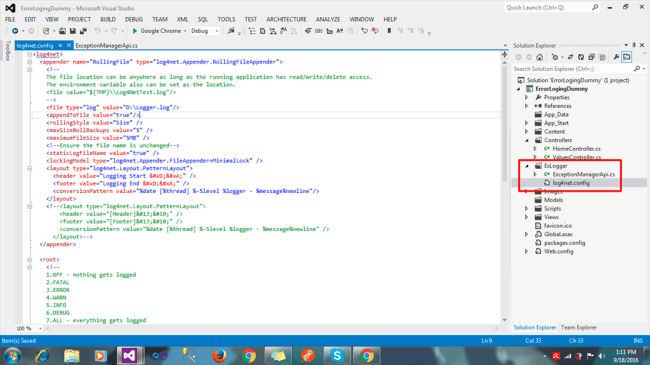Image resolution: width=650 pixels, height=365 pixels.
Task: Click the Home icon in Solution Explorer
Action: point(539,57)
